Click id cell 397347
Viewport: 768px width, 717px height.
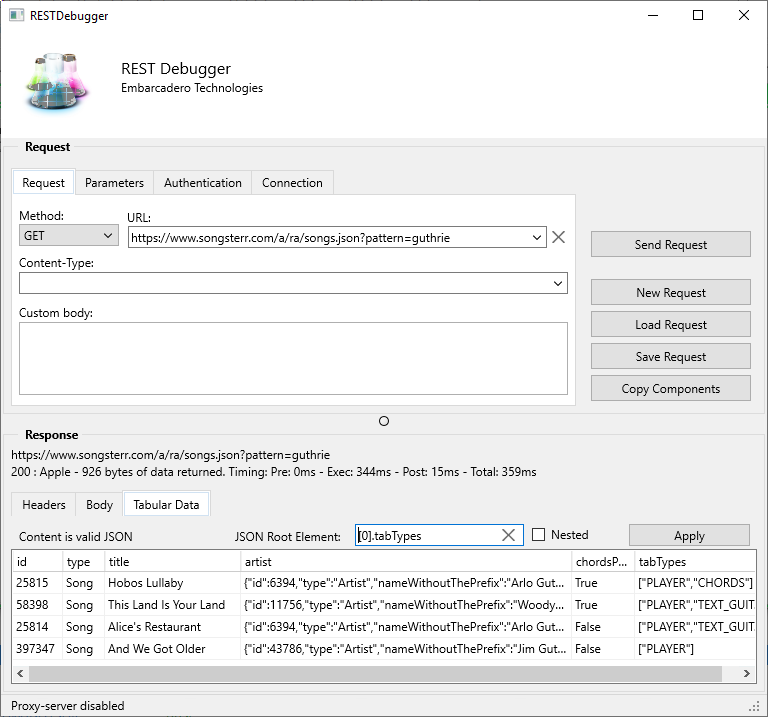pos(37,649)
